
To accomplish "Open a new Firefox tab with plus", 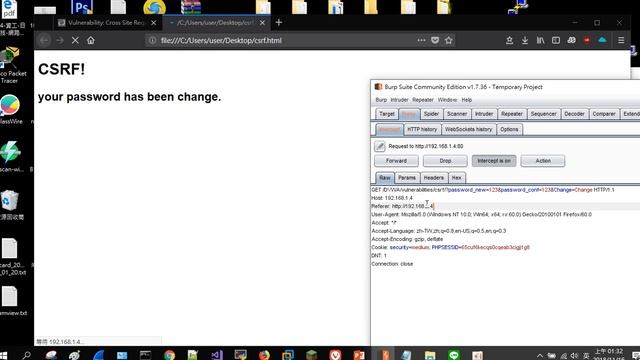I will coord(279,22).
